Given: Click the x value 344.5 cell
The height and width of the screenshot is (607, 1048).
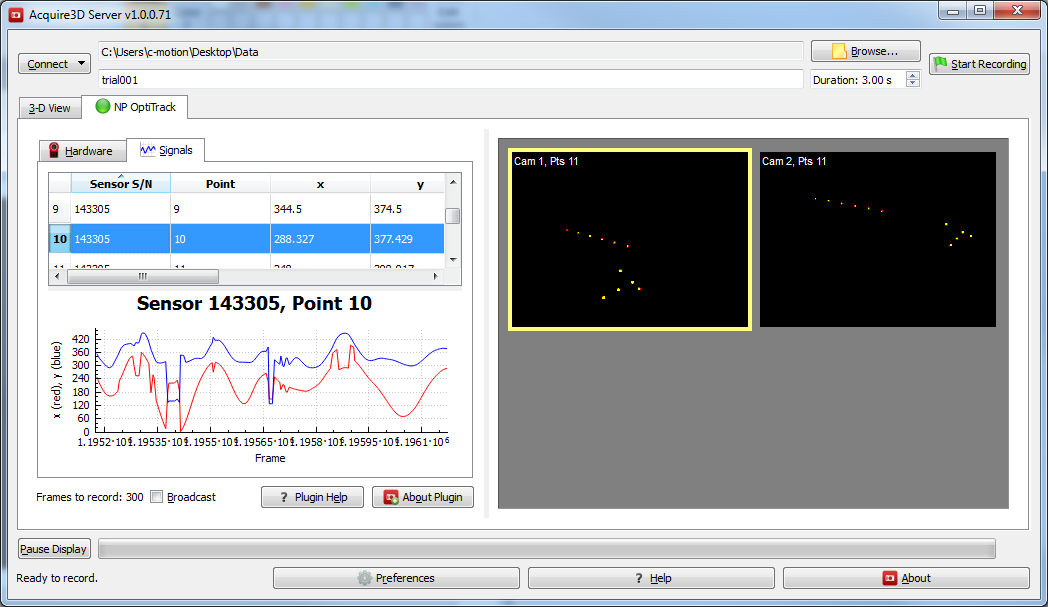Looking at the screenshot, I should (x=320, y=209).
